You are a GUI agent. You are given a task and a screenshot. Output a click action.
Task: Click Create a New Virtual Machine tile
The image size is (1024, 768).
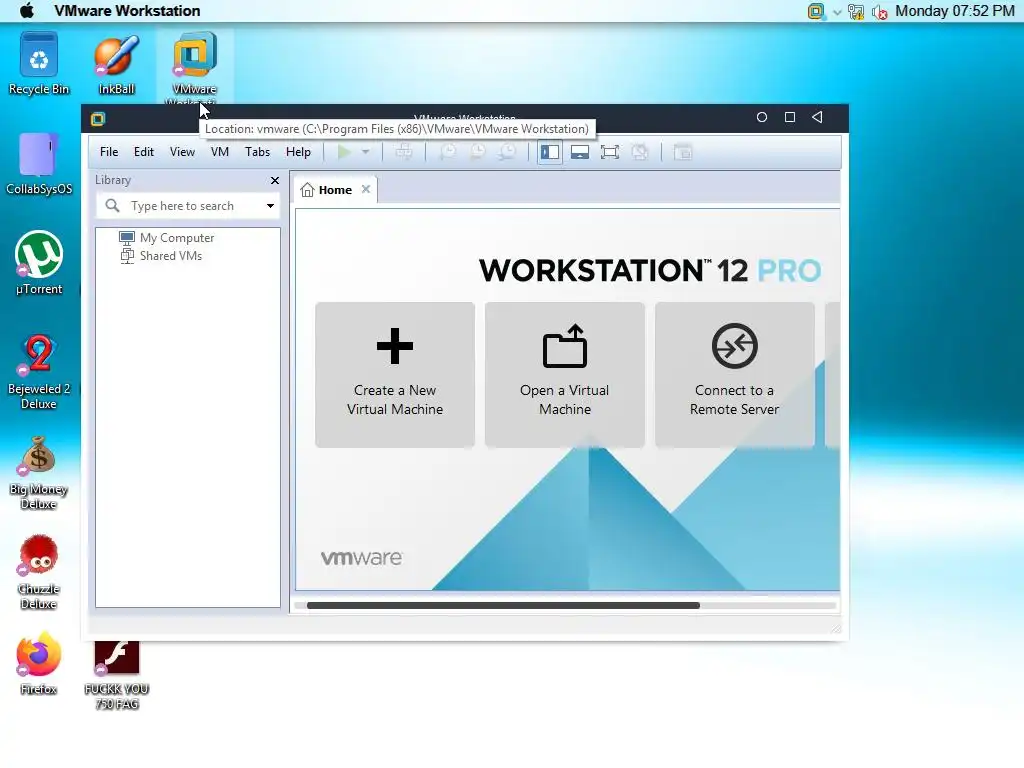click(x=395, y=375)
